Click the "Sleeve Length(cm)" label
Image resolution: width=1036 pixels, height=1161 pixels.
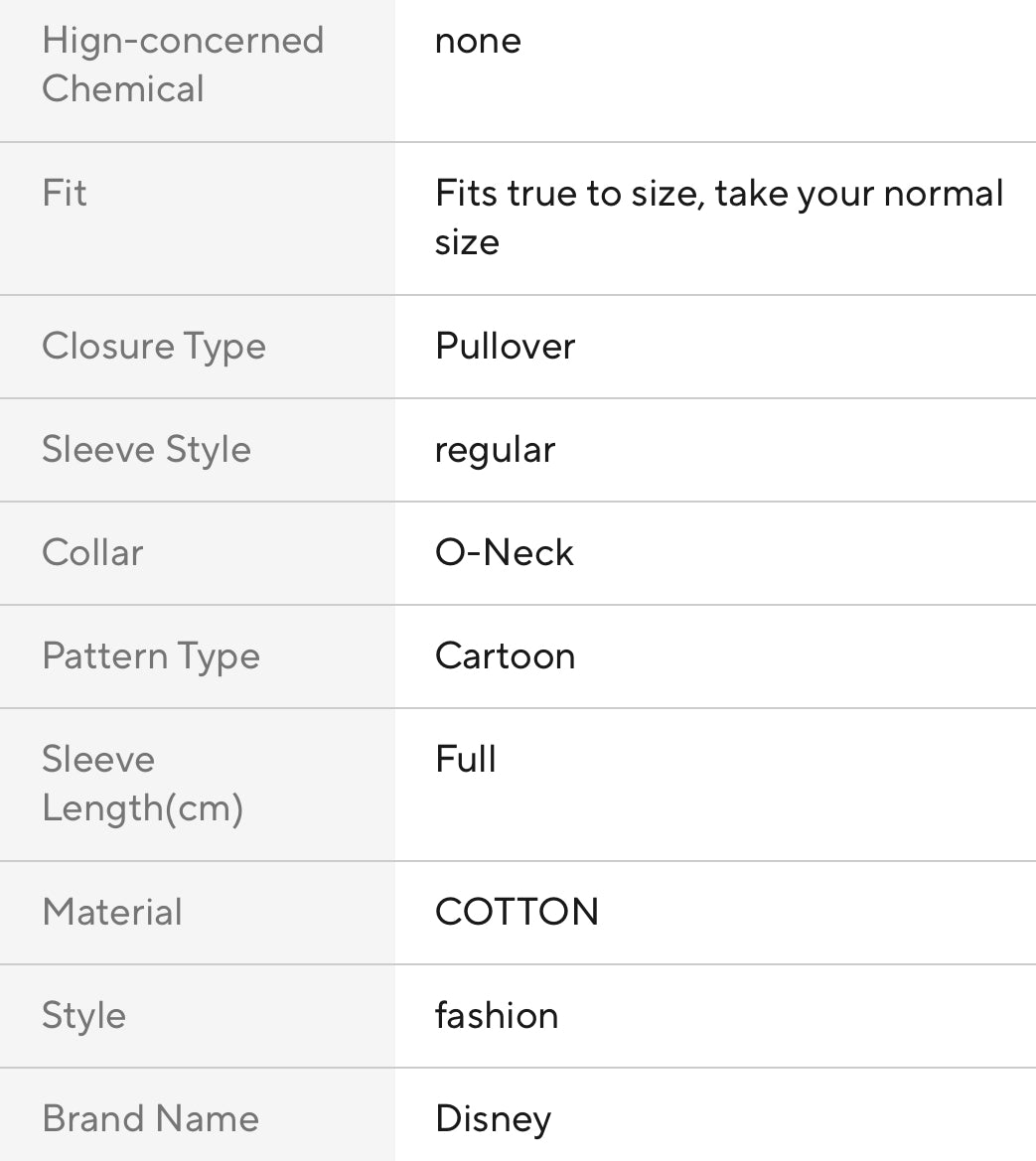(142, 784)
